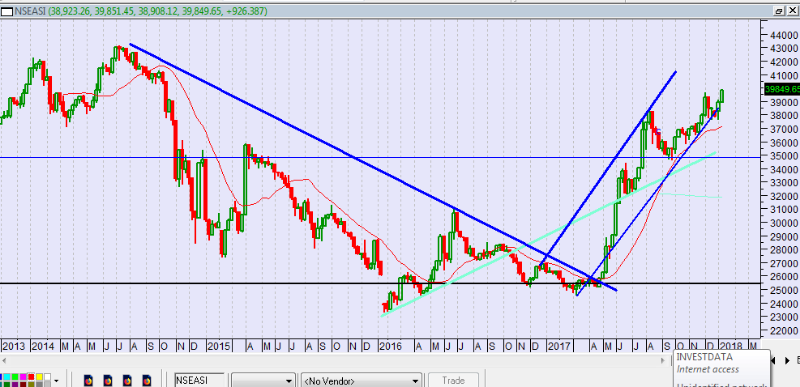Click the chart window icon beside the NSEASI title
Image resolution: width=800 pixels, height=387 pixels.
tap(6, 11)
